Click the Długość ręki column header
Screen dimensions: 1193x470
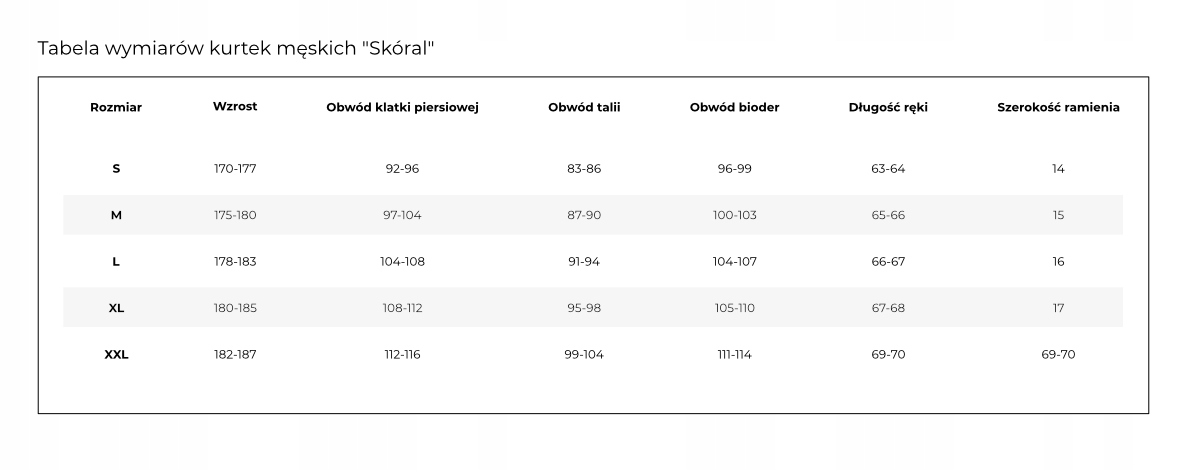click(888, 108)
